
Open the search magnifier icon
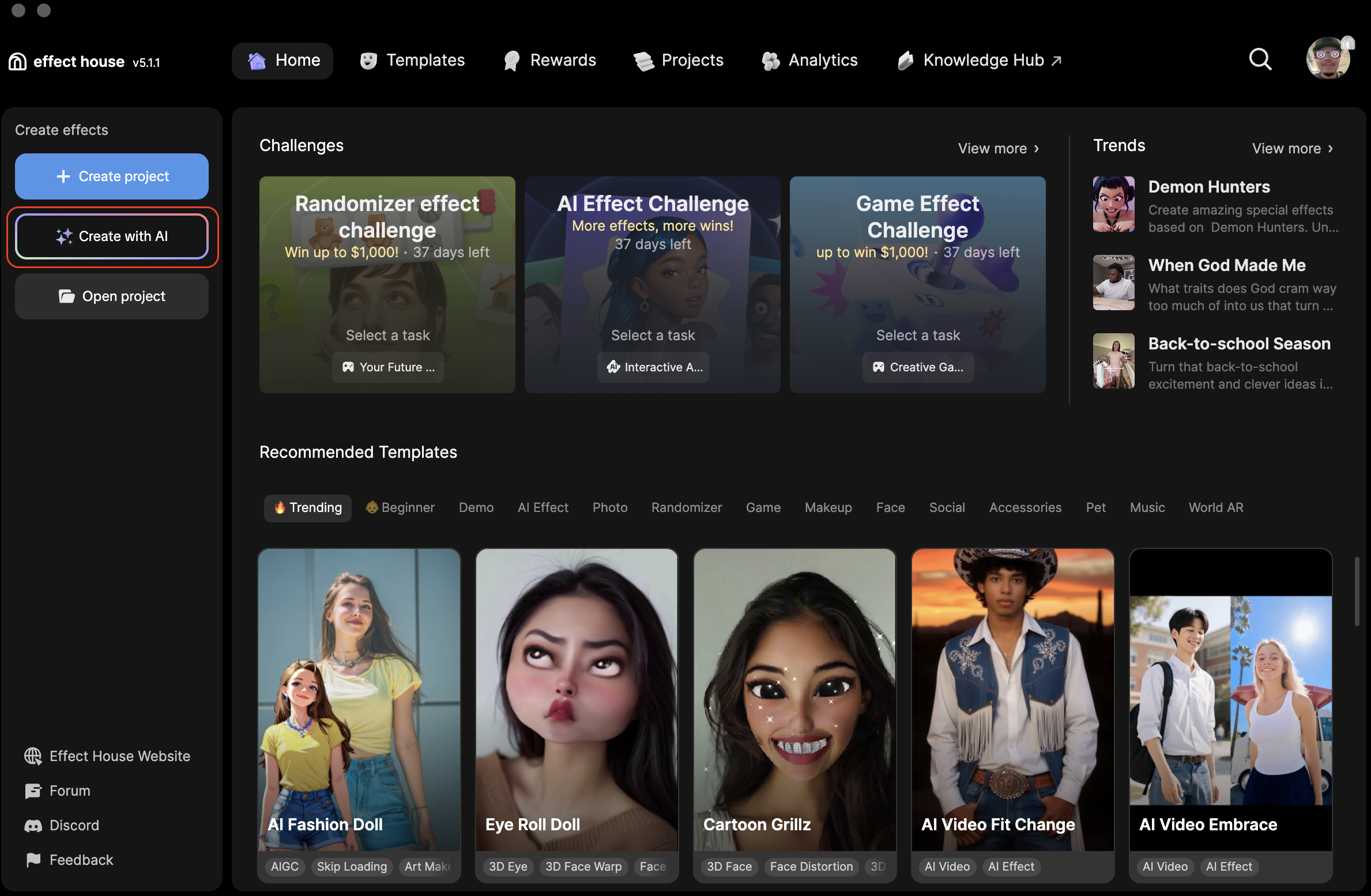coord(1260,59)
